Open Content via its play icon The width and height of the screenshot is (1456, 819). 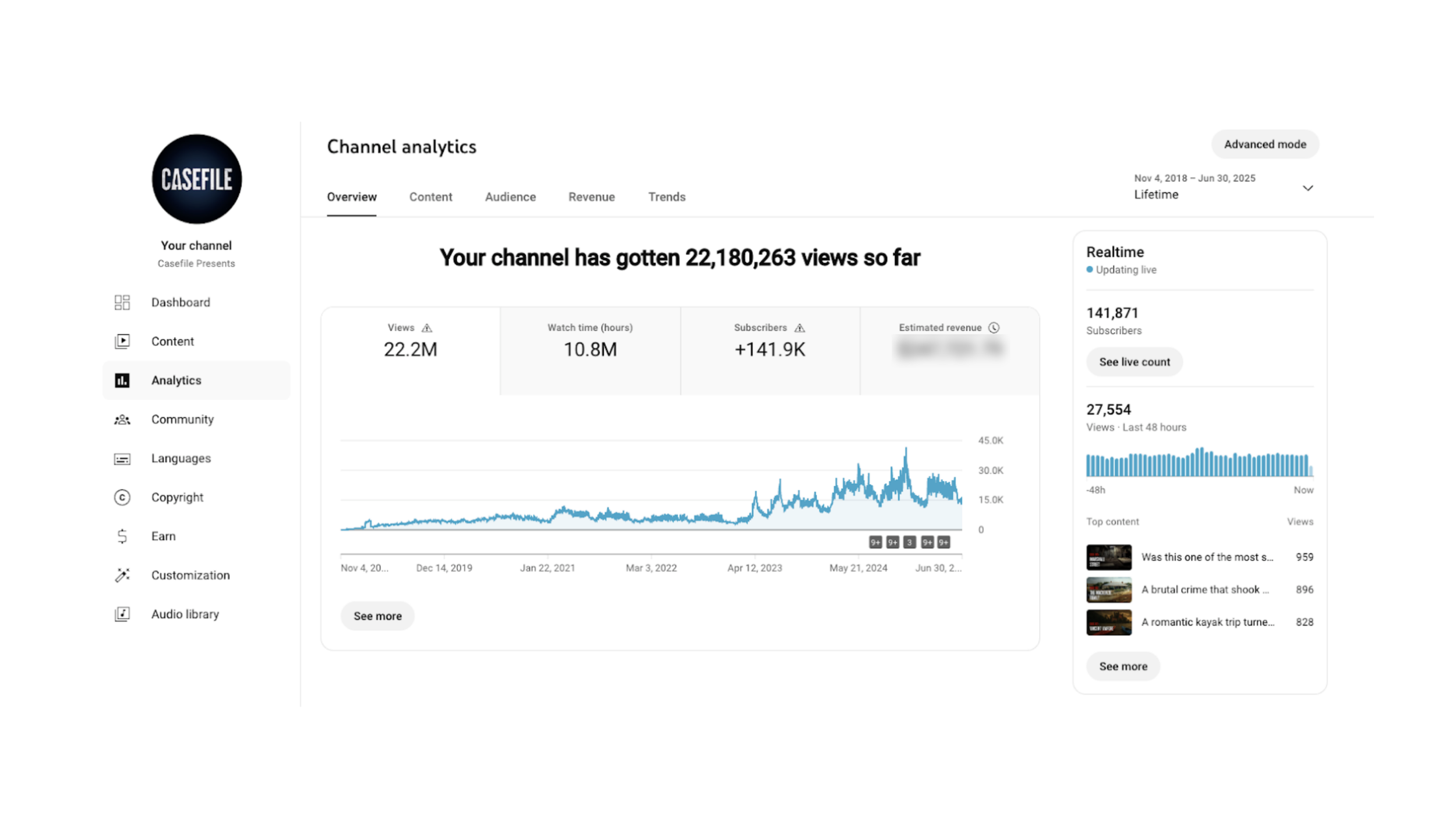click(x=122, y=341)
